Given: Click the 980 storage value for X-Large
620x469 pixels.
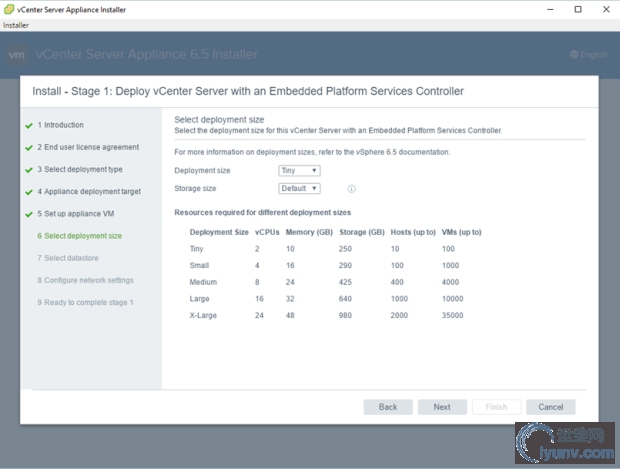Looking at the screenshot, I should (x=345, y=315).
